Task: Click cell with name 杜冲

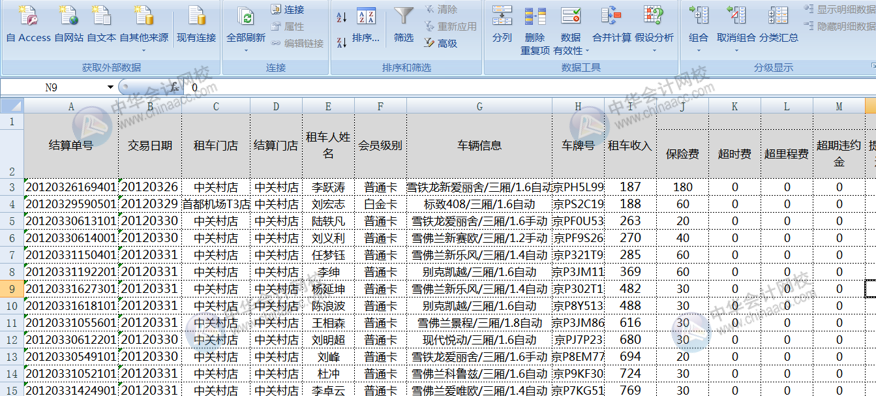Action: click(328, 374)
